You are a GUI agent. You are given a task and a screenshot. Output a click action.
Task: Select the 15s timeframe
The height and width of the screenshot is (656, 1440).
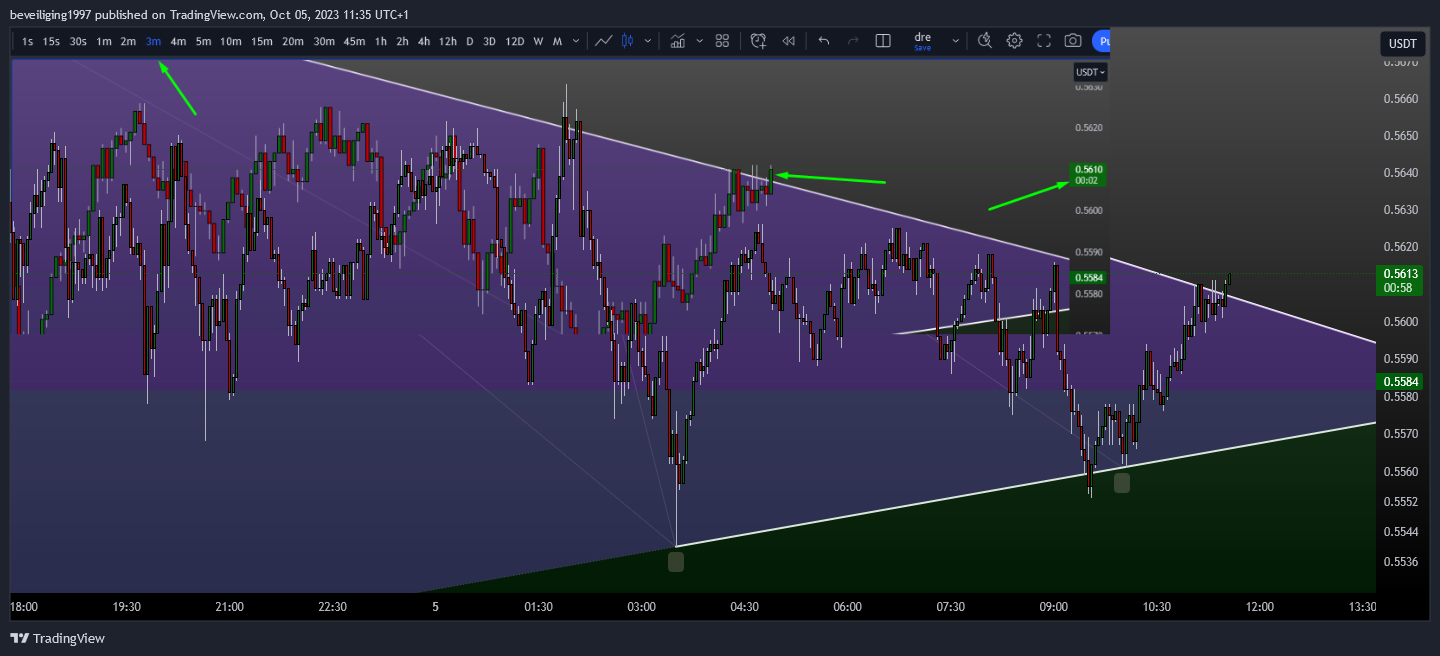pos(51,41)
